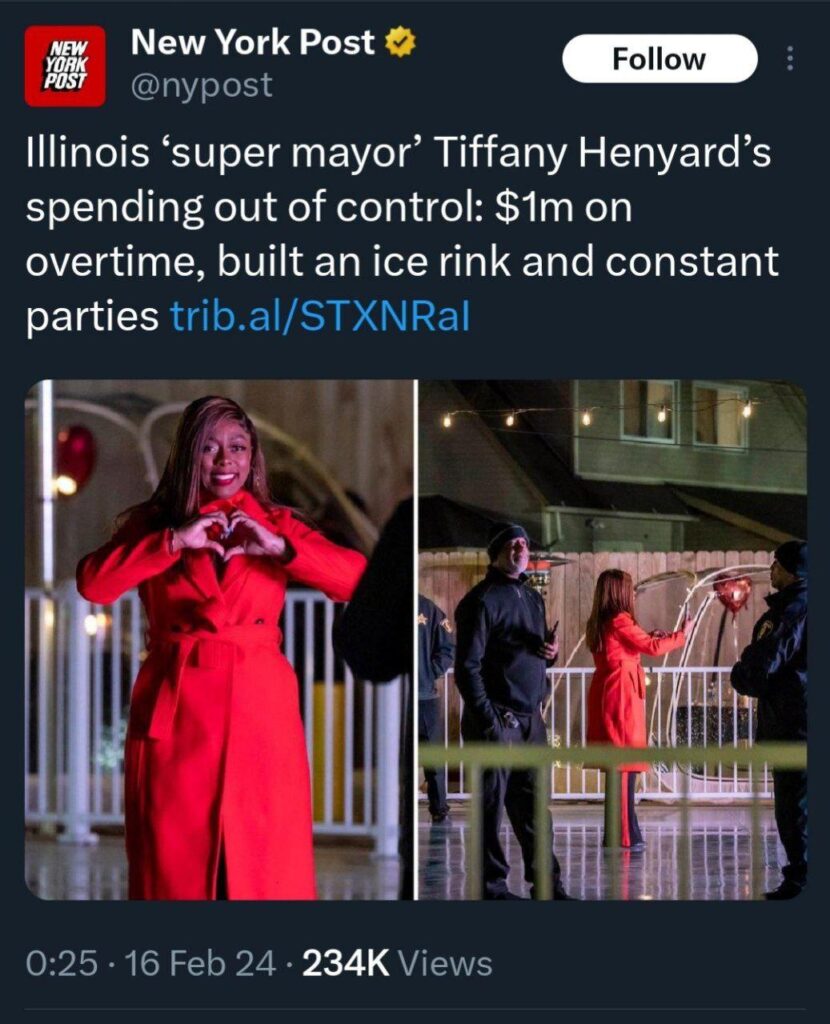Click the man in black beanie in photo
Screen dimensions: 830x1024
(x=506, y=705)
